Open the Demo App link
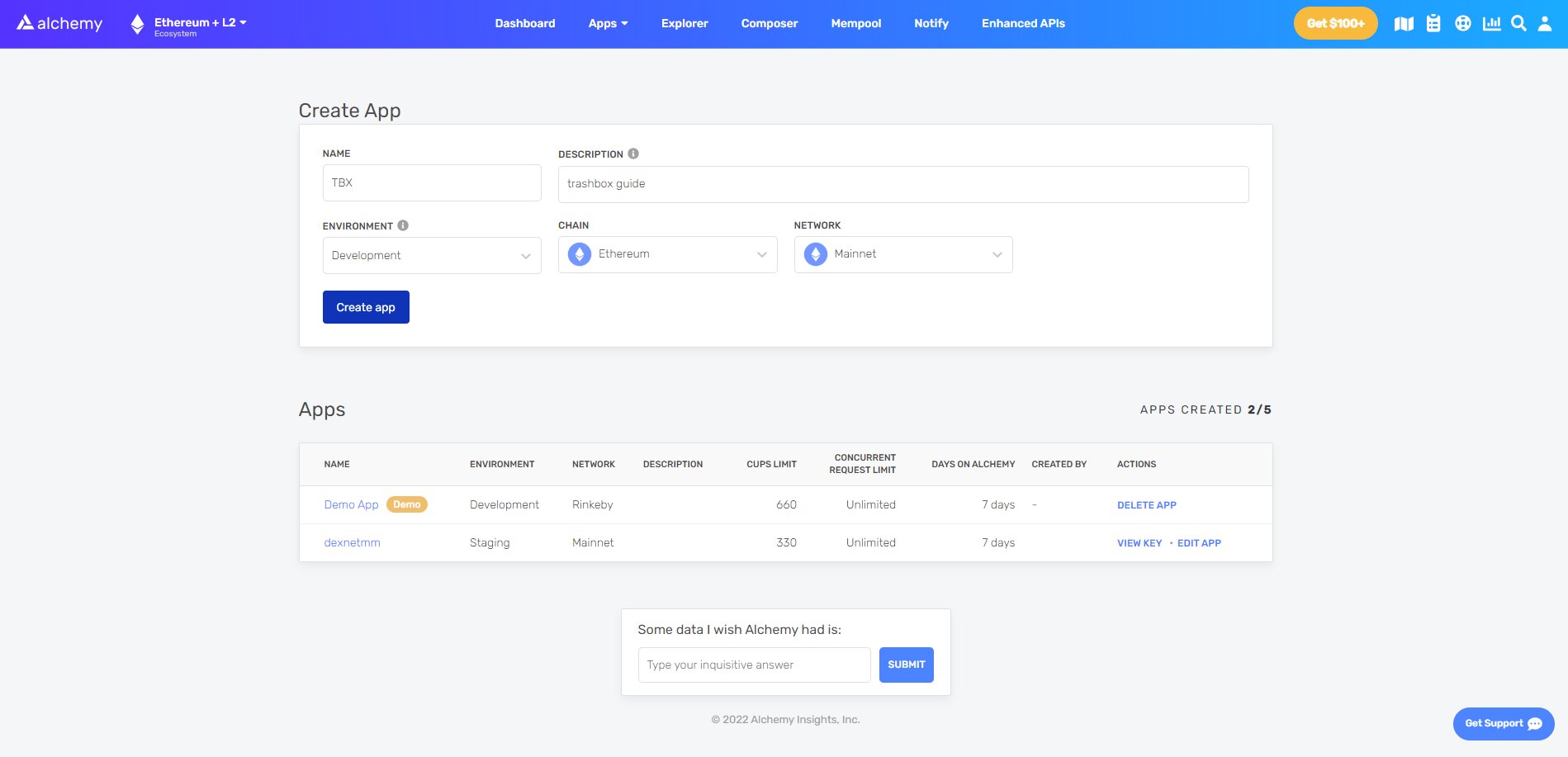Viewport: 1568px width, 757px height. 351,504
